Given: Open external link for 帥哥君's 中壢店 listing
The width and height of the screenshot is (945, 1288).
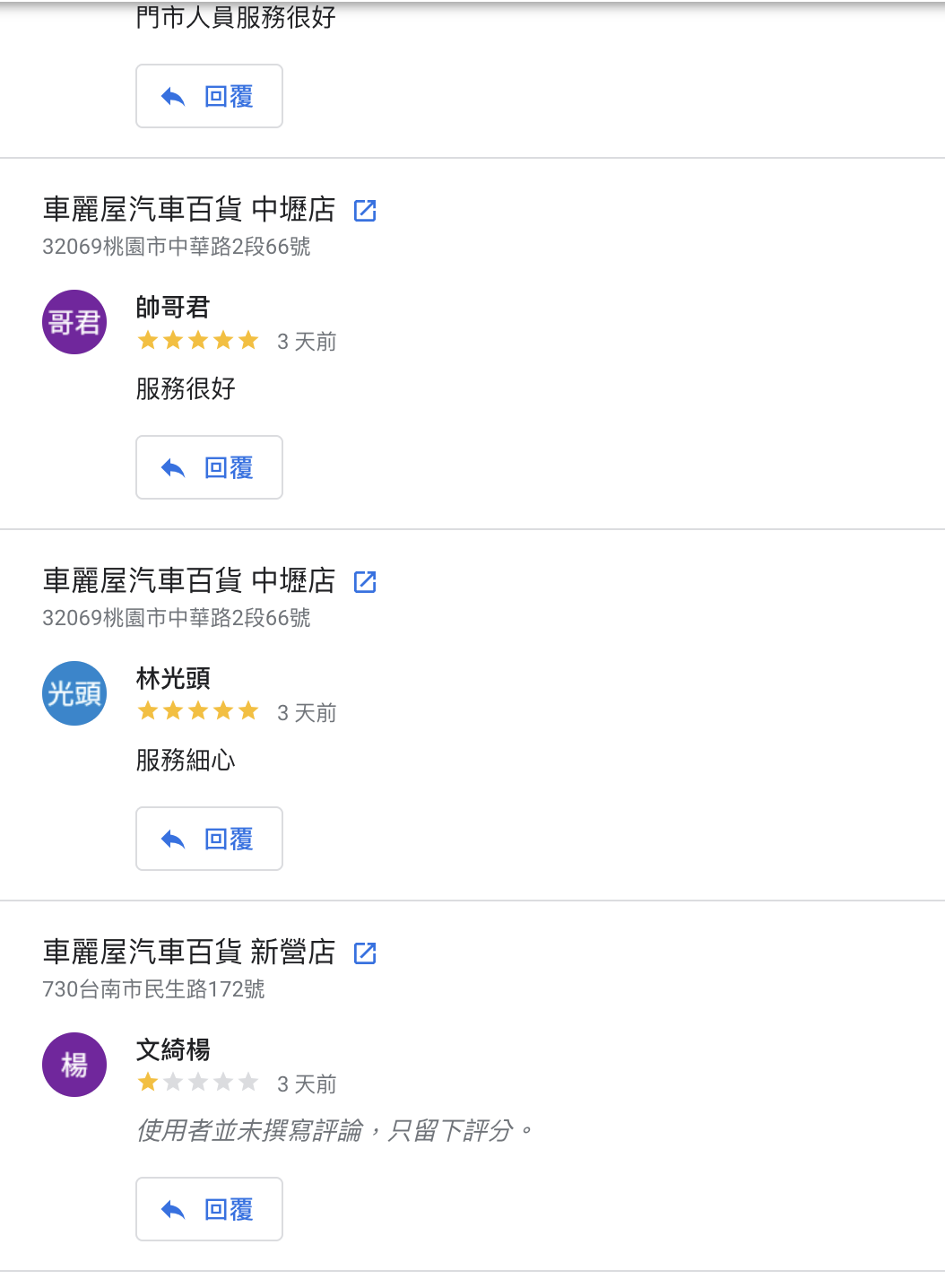Looking at the screenshot, I should (x=365, y=211).
